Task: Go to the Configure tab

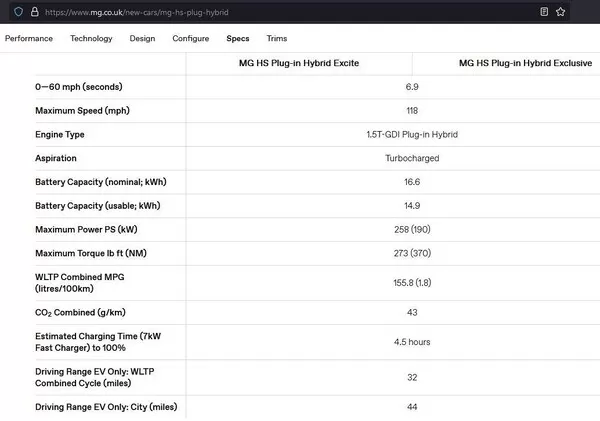Action: [191, 38]
